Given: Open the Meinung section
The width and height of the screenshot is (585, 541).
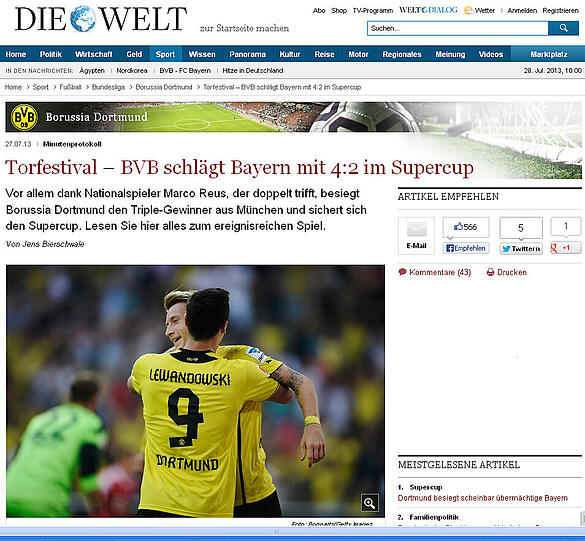Looking at the screenshot, I should click(450, 54).
